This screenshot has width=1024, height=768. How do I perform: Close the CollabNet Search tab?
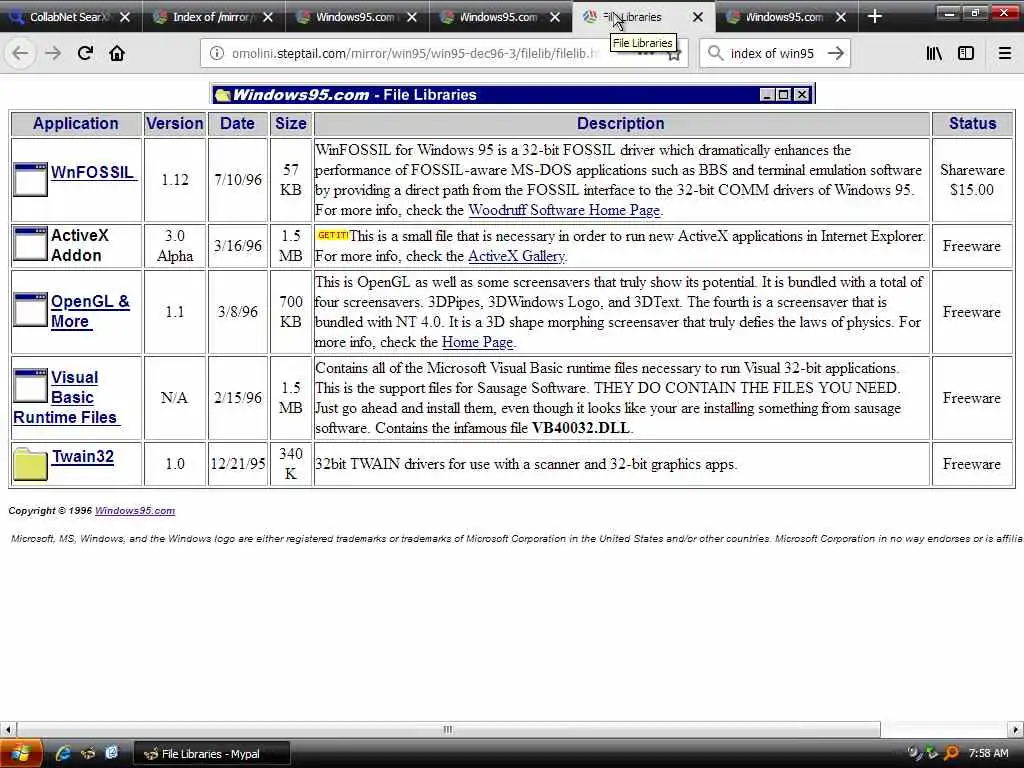pos(125,17)
